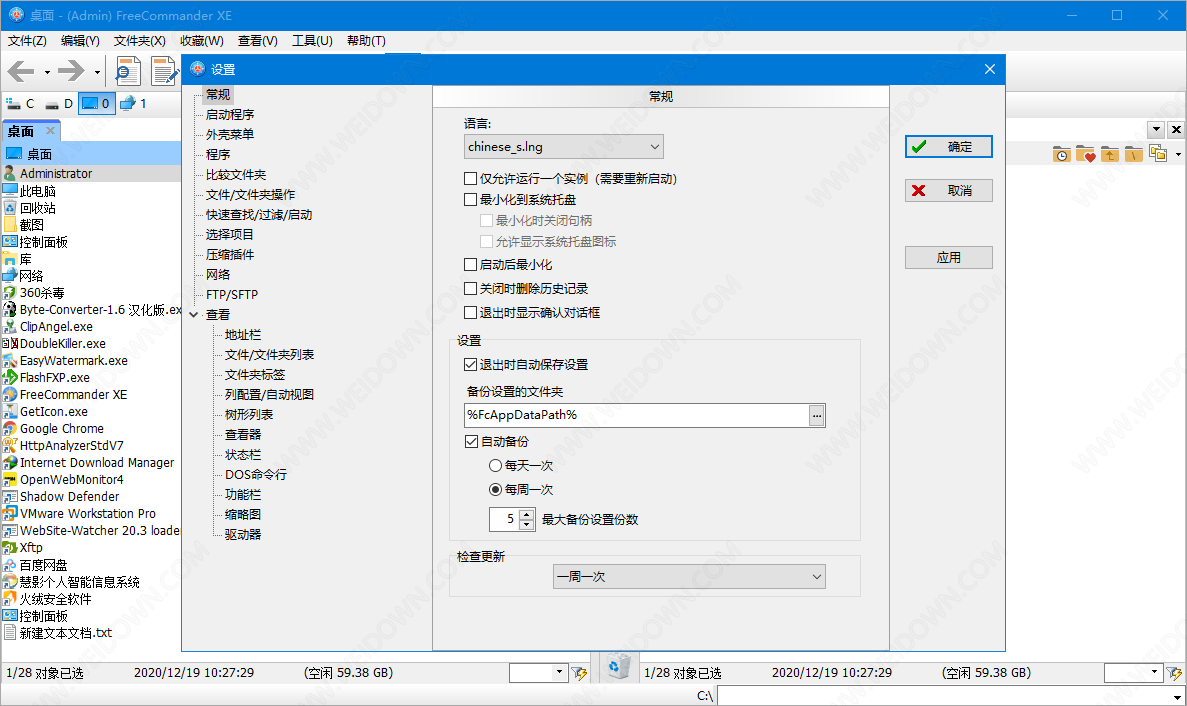
Task: Open 检查更新 一周一次 dropdown
Action: [689, 577]
